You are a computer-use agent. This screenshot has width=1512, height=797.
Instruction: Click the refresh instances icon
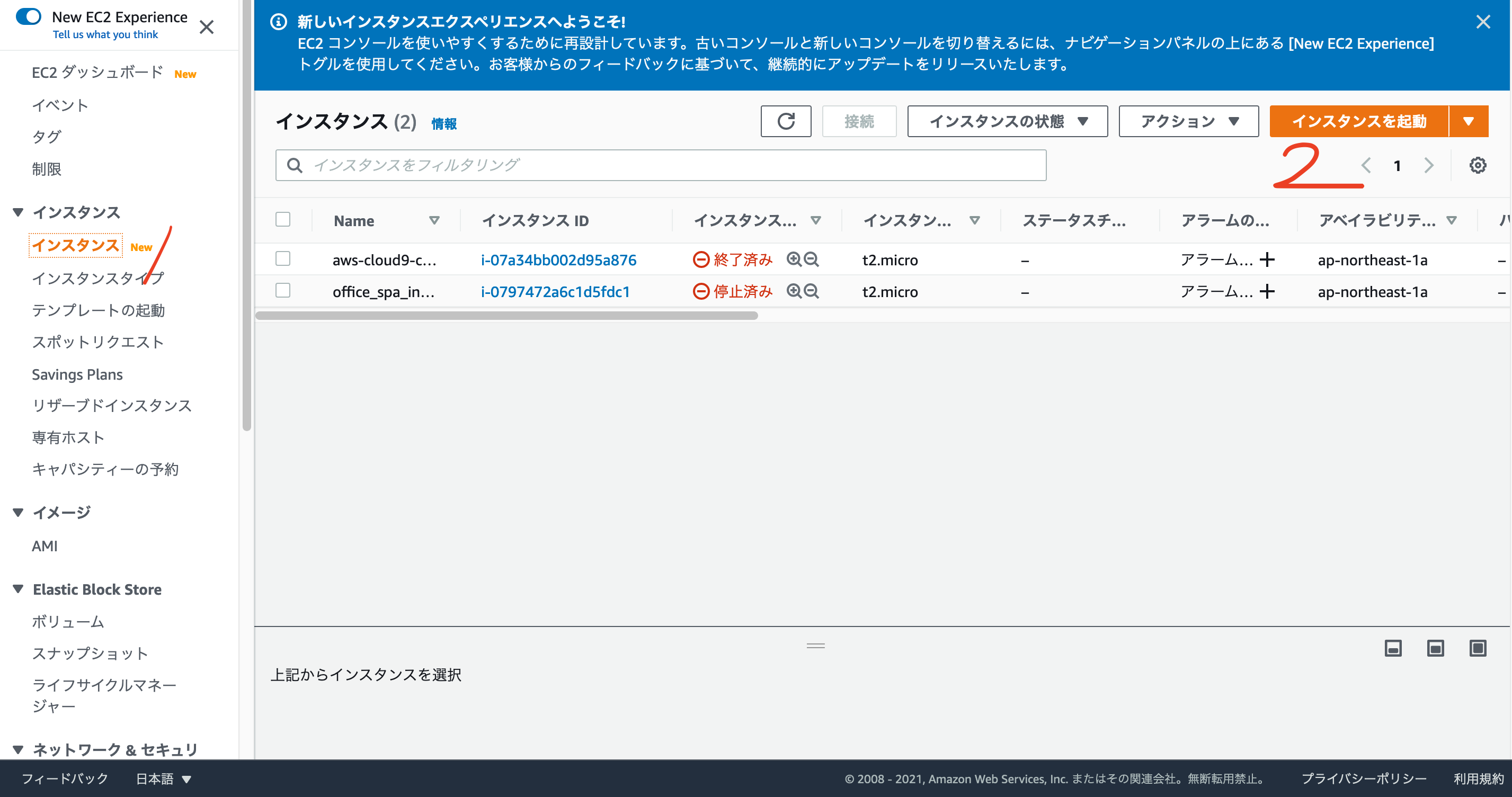tap(786, 121)
